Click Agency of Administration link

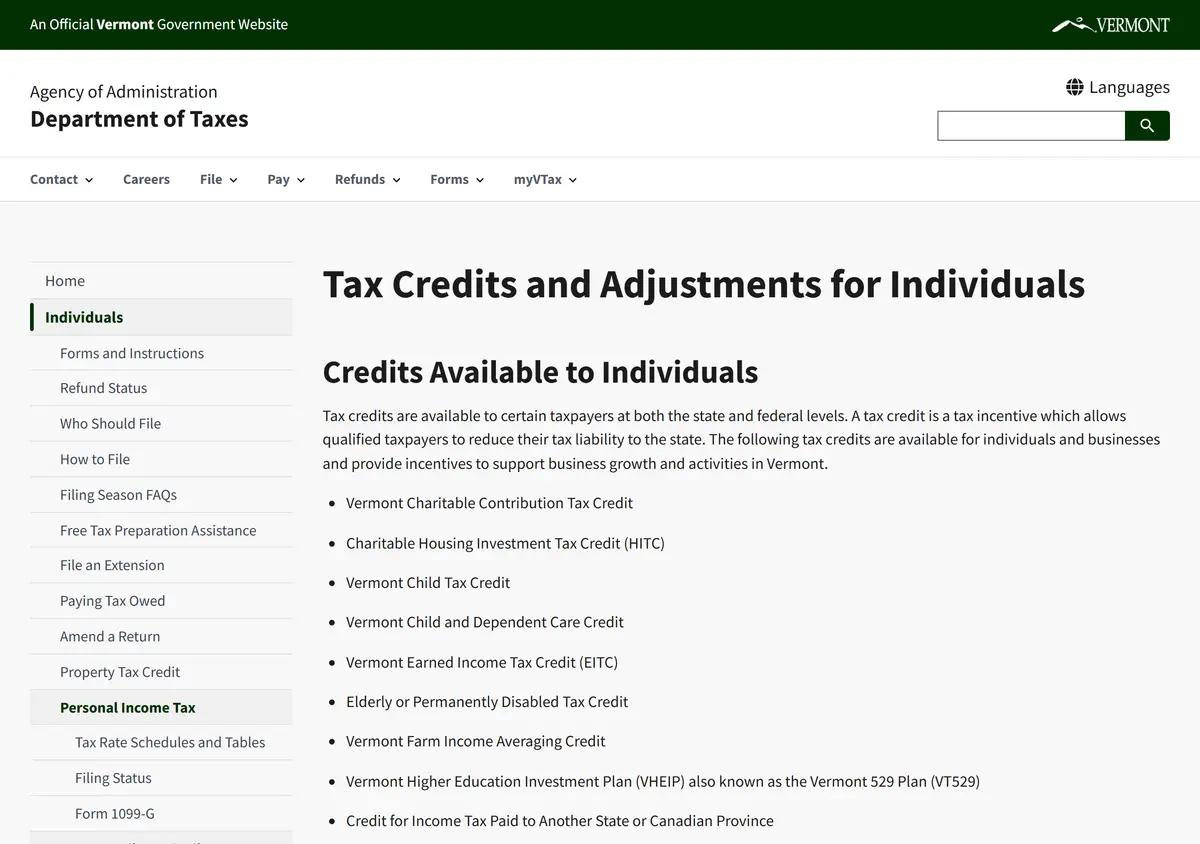coord(124,92)
